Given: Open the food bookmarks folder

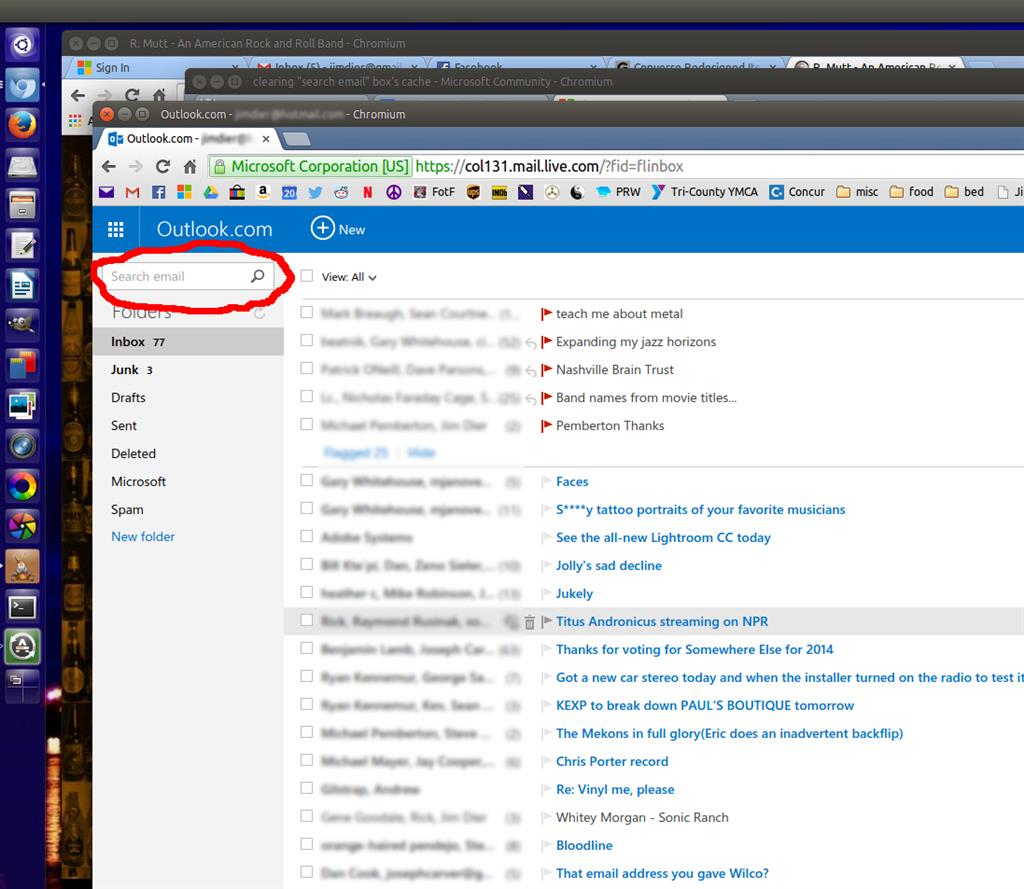Looking at the screenshot, I should [912, 192].
